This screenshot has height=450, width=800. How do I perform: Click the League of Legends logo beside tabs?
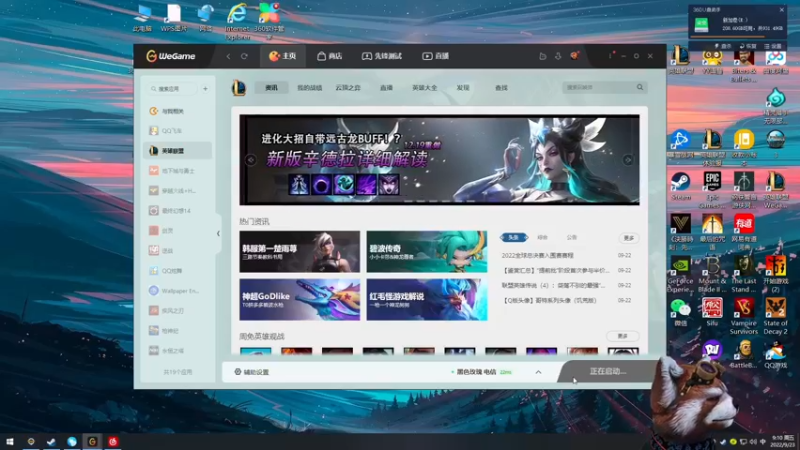click(239, 88)
